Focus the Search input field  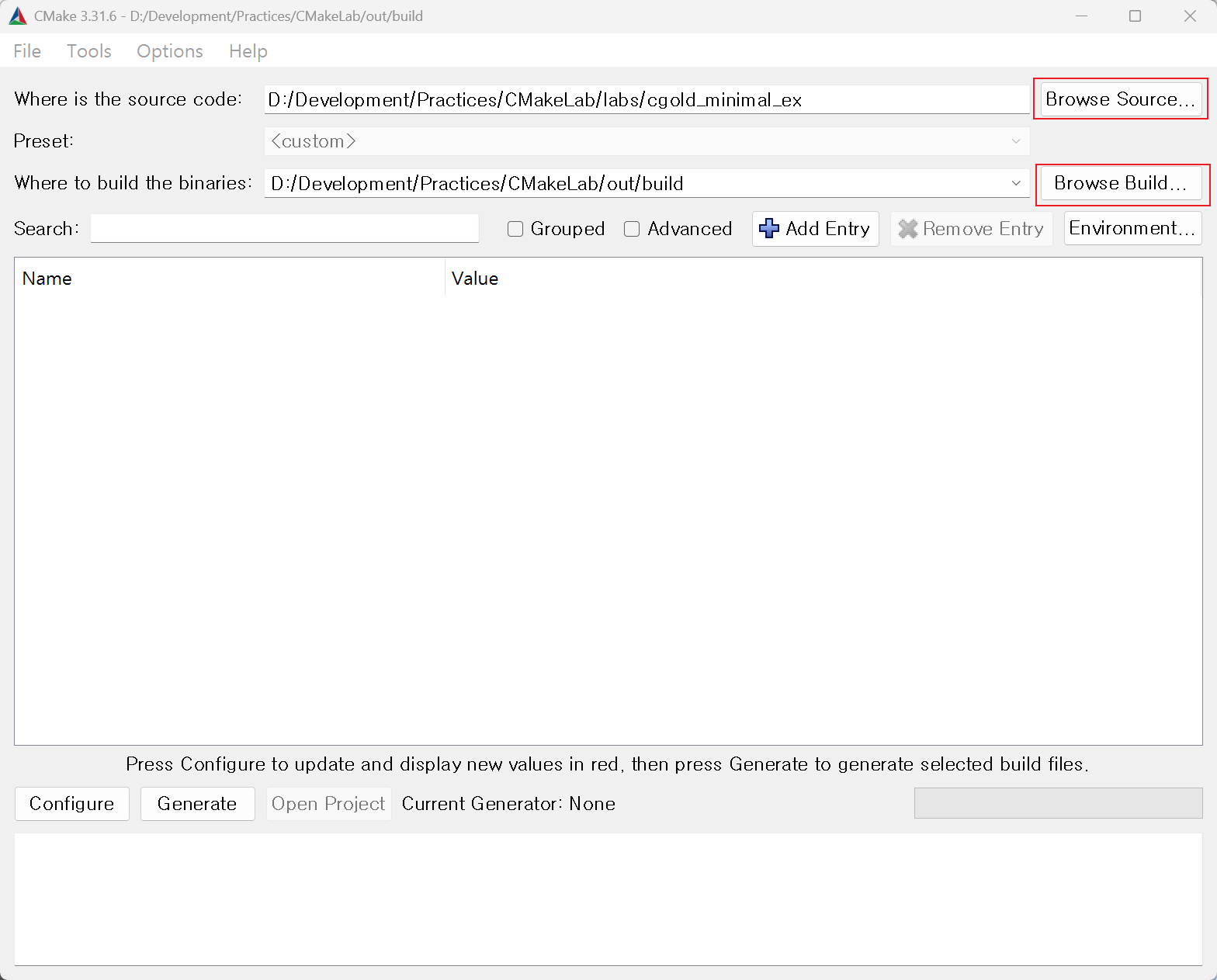pyautogui.click(x=285, y=228)
